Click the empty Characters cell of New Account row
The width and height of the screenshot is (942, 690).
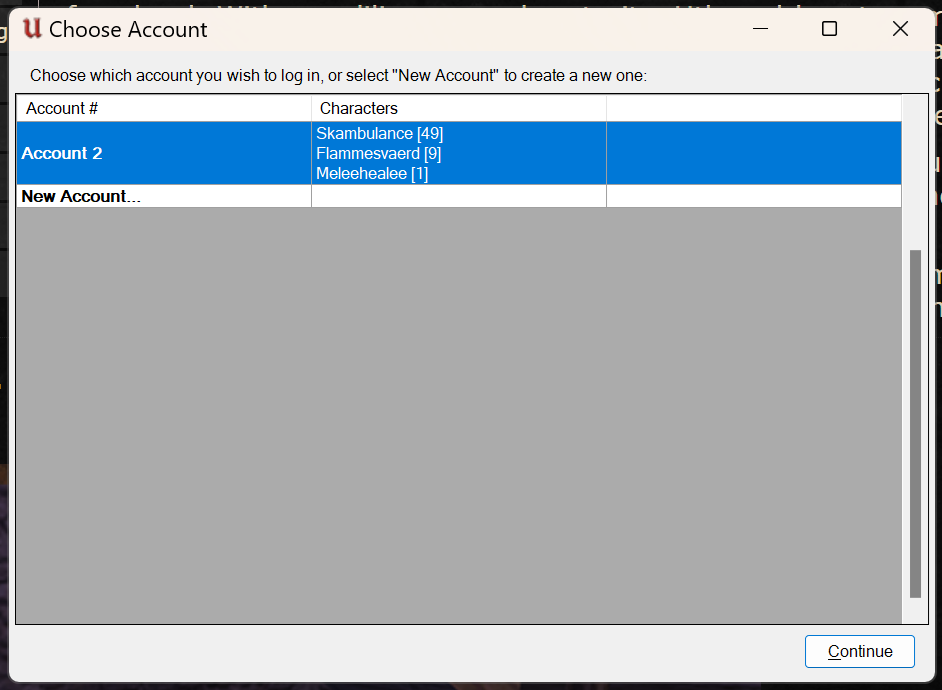(458, 196)
